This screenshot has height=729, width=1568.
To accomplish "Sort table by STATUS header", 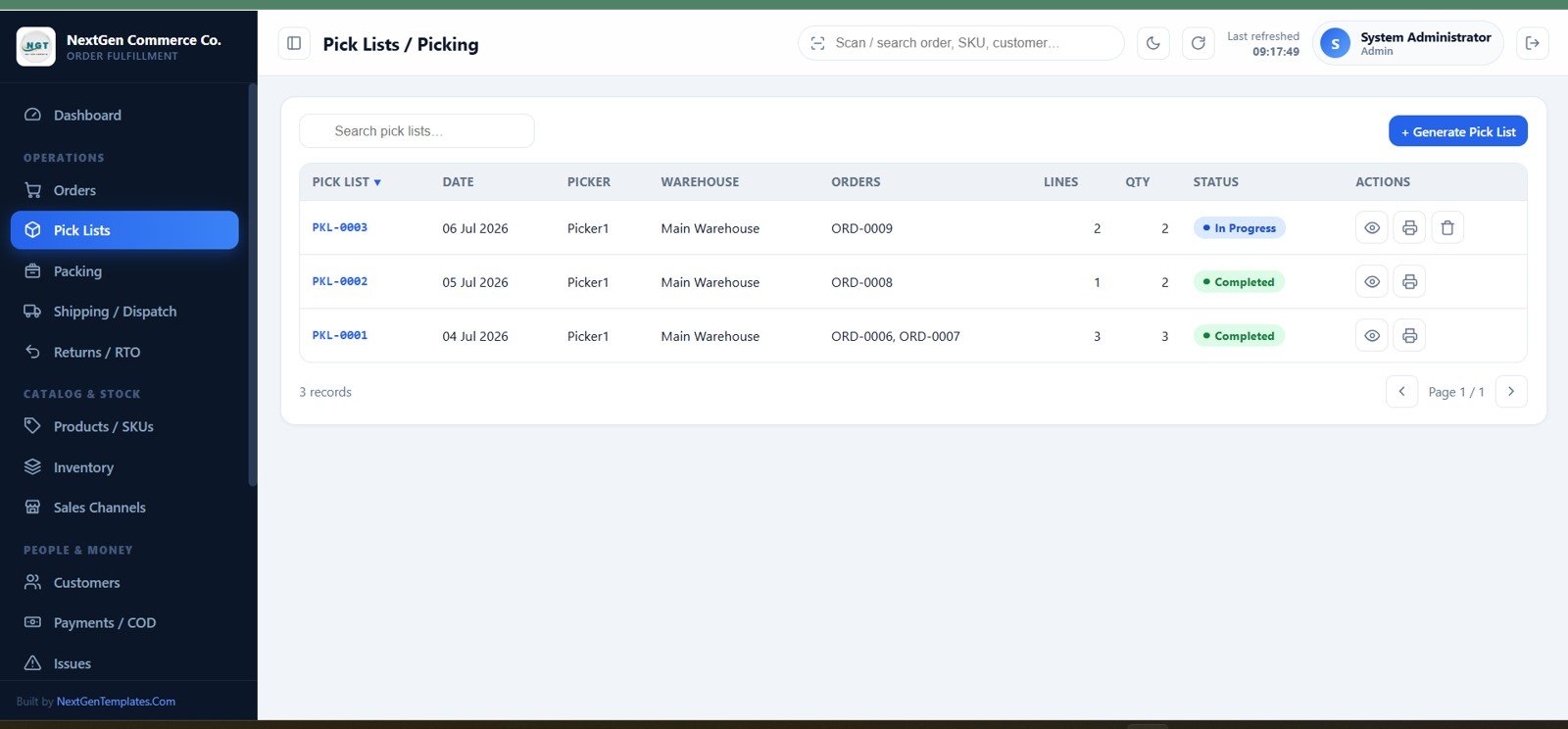I will click(x=1215, y=182).
